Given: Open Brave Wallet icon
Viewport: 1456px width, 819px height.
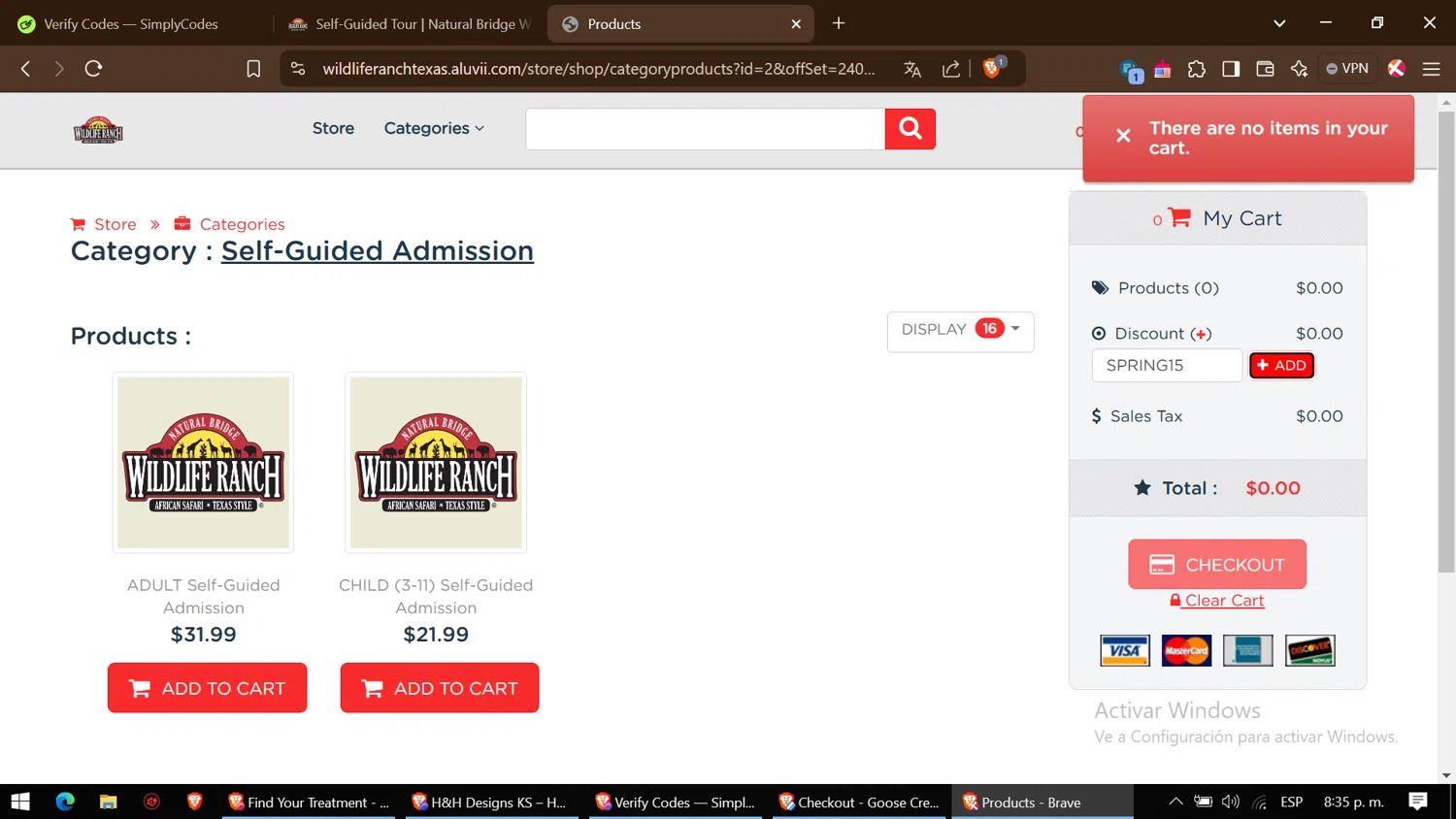Looking at the screenshot, I should pos(1265,69).
